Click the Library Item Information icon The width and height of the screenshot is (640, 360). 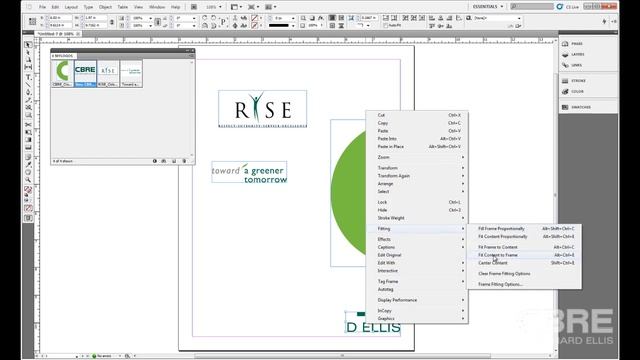pyautogui.click(x=155, y=161)
